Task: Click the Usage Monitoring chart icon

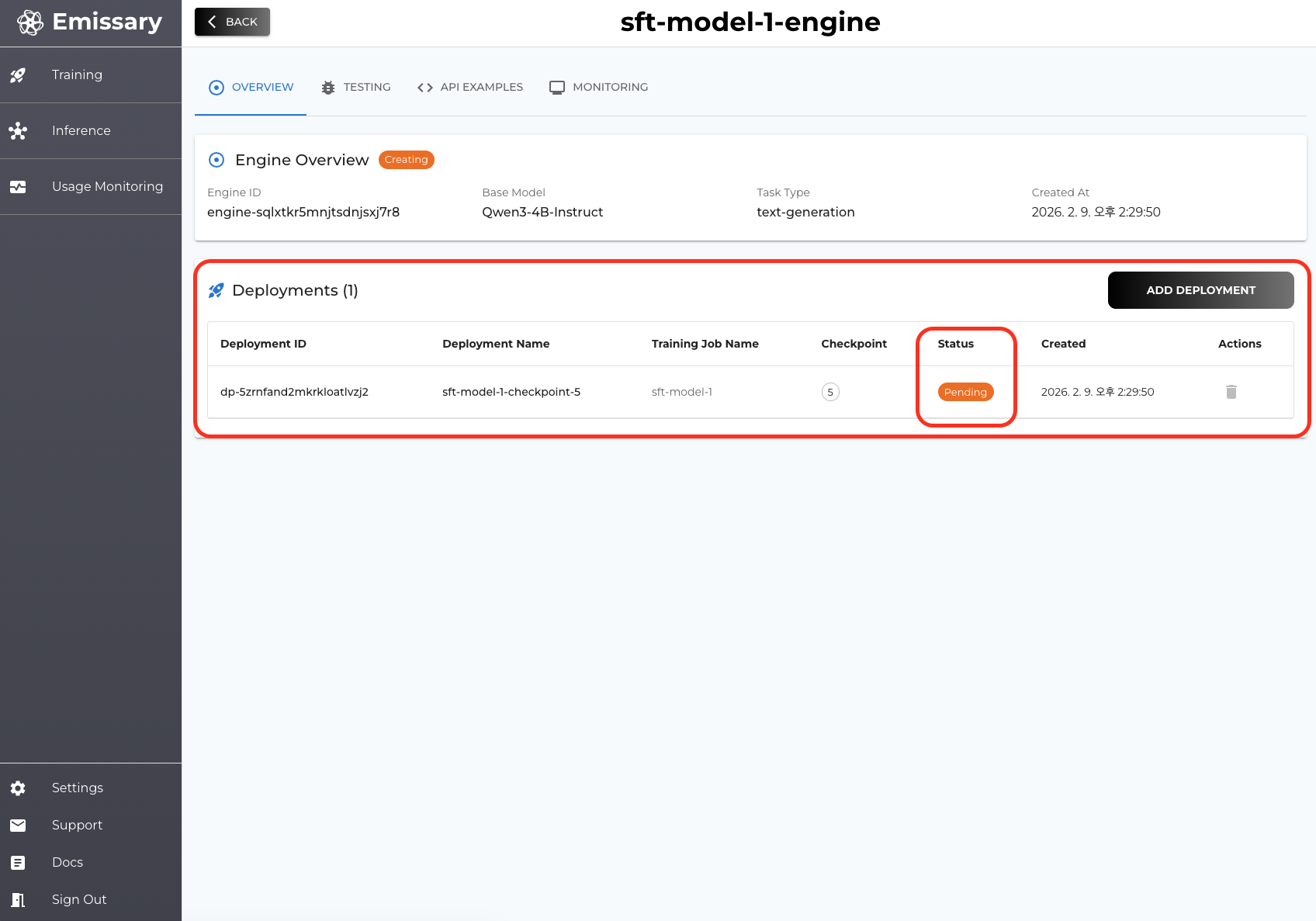Action: pyautogui.click(x=18, y=187)
